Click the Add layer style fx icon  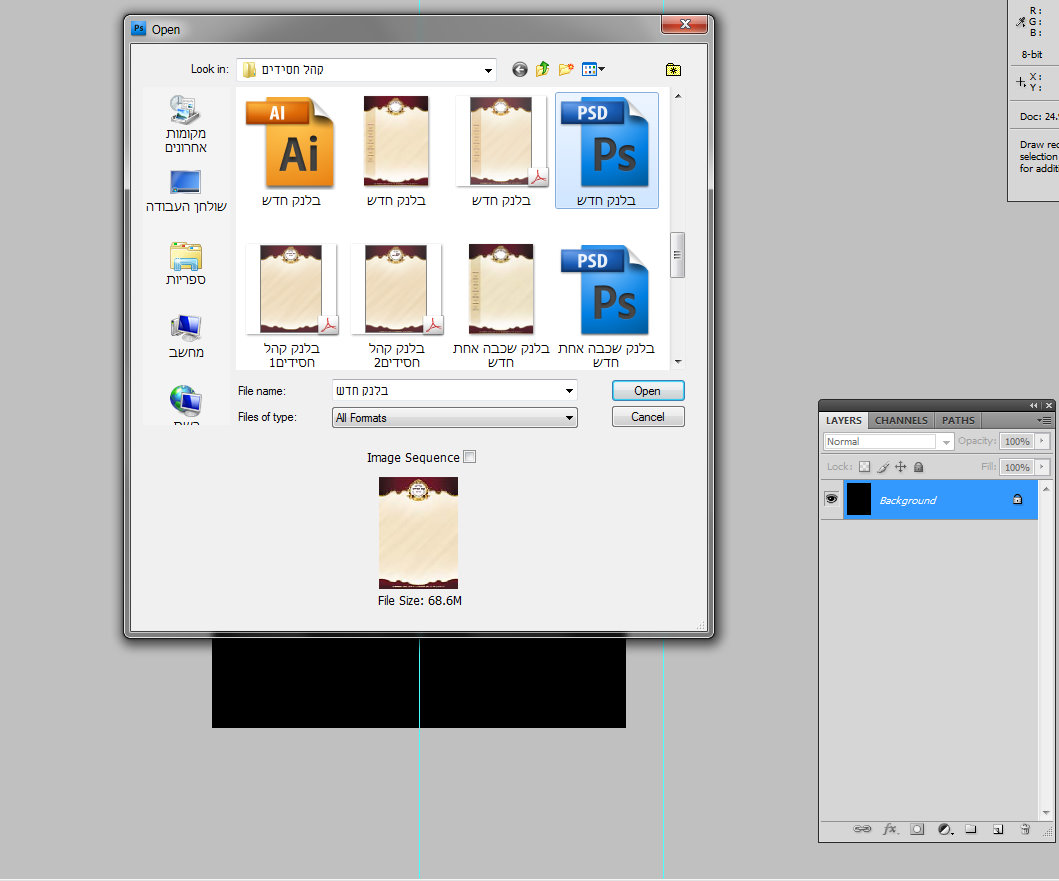coord(889,829)
